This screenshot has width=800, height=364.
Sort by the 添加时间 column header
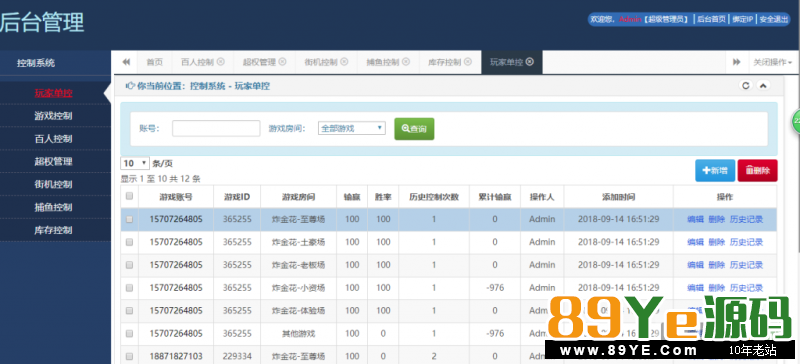[x=618, y=197]
